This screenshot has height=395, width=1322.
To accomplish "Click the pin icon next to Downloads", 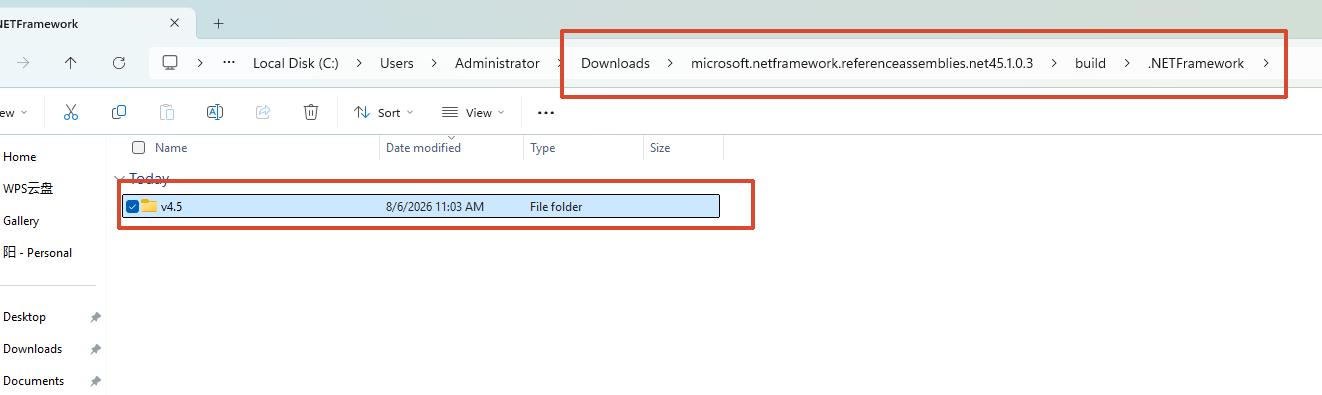I will coord(95,349).
